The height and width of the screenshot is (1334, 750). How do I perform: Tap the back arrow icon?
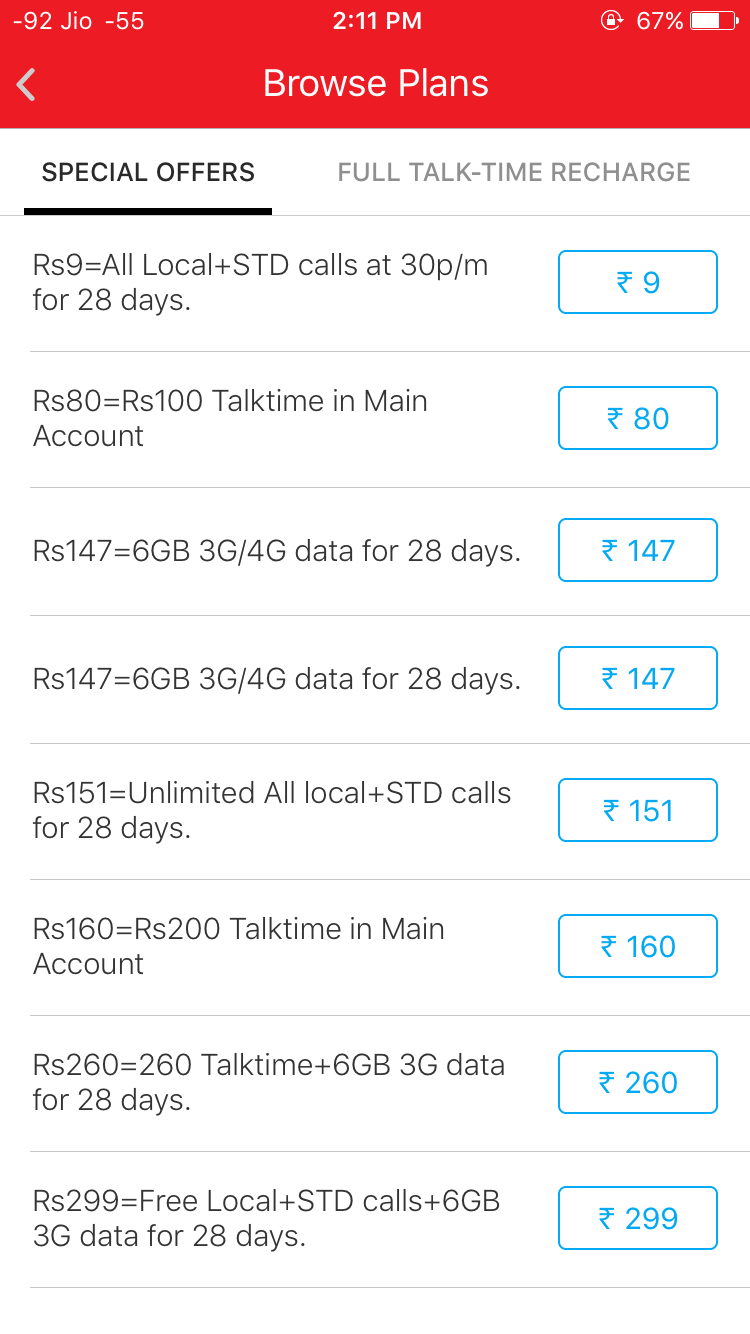[x=27, y=85]
